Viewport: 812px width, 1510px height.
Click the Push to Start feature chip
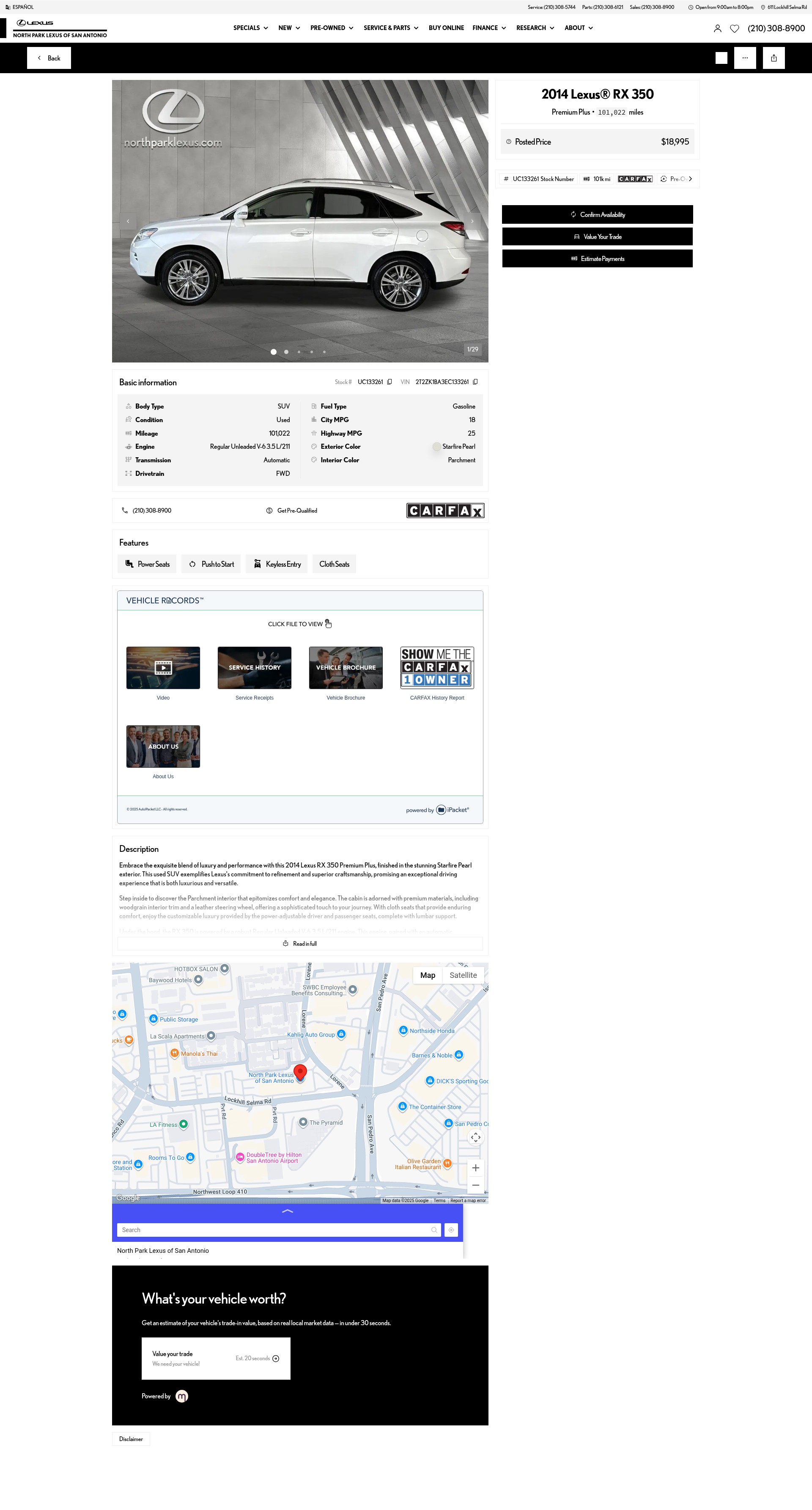coord(211,564)
